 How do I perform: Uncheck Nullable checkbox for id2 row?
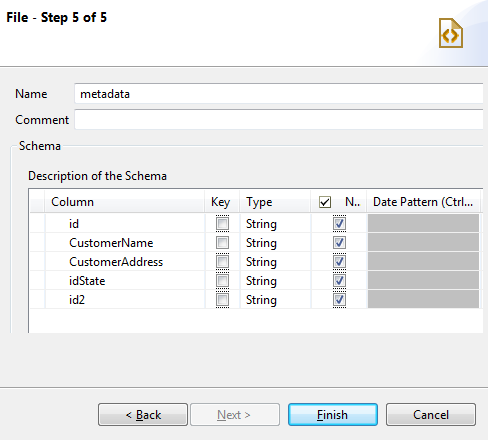point(339,300)
